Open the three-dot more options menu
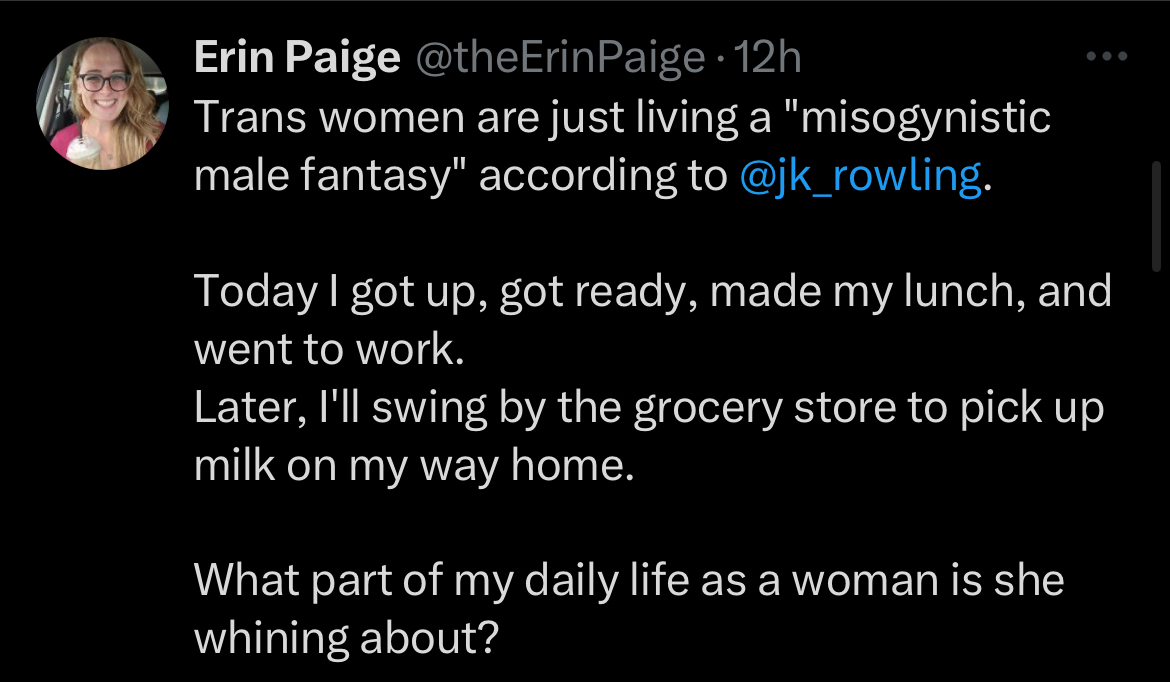The height and width of the screenshot is (682, 1170). [x=1107, y=56]
